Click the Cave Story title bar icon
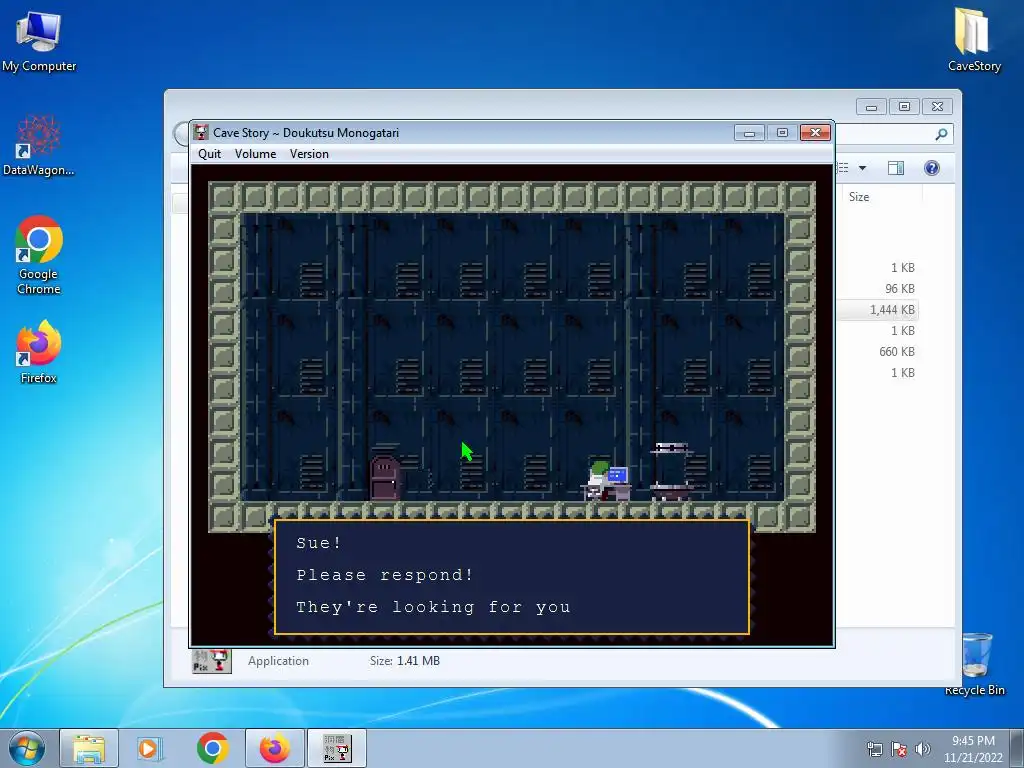This screenshot has width=1024, height=768. point(201,133)
